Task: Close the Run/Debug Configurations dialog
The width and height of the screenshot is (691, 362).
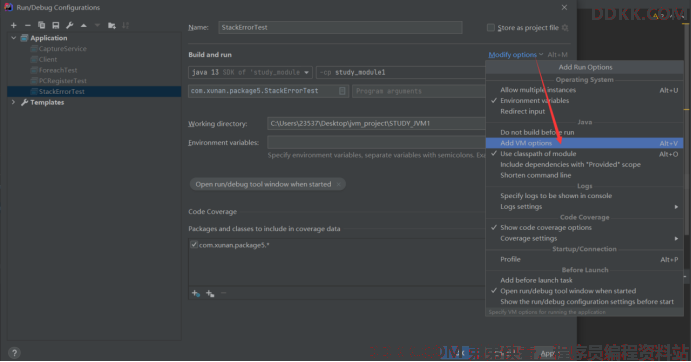Action: 565,7
